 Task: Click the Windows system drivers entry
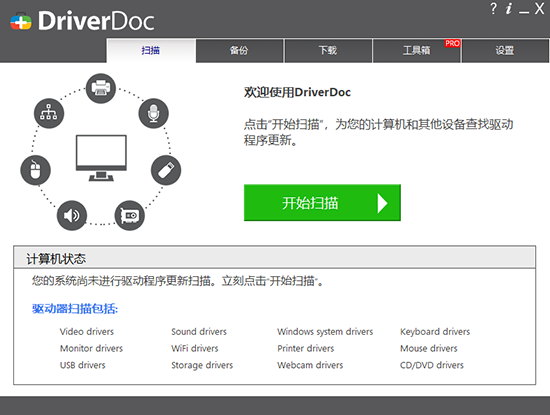325,332
